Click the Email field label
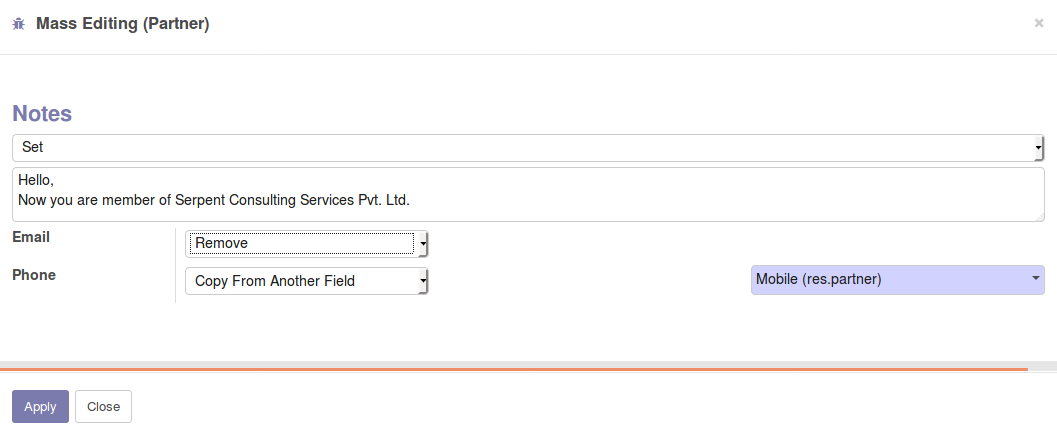Screen dimensions: 1057x434 [x=31, y=237]
